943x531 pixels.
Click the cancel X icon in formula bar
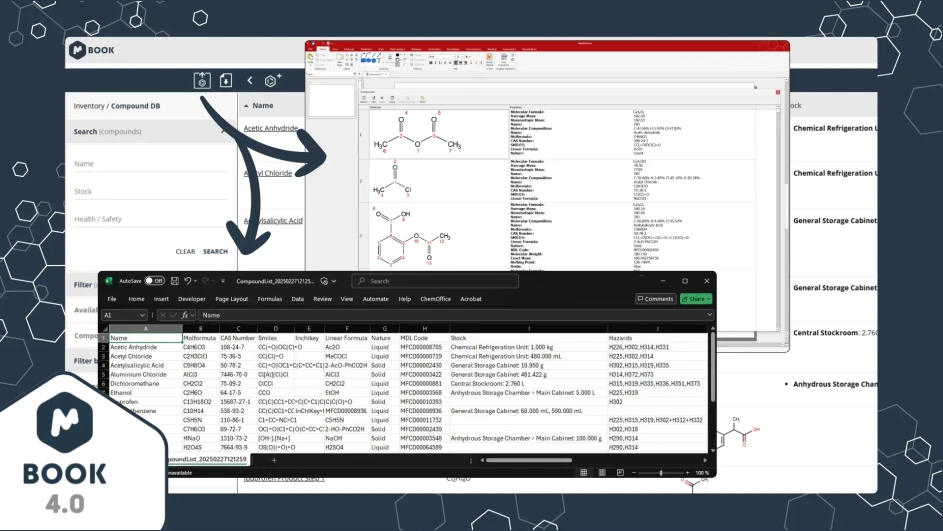[162, 315]
